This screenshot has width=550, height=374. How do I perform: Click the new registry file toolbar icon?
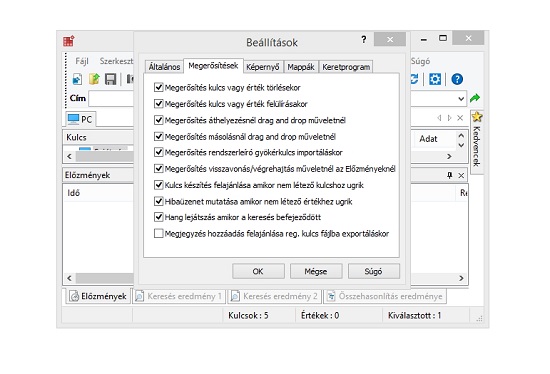77,79
